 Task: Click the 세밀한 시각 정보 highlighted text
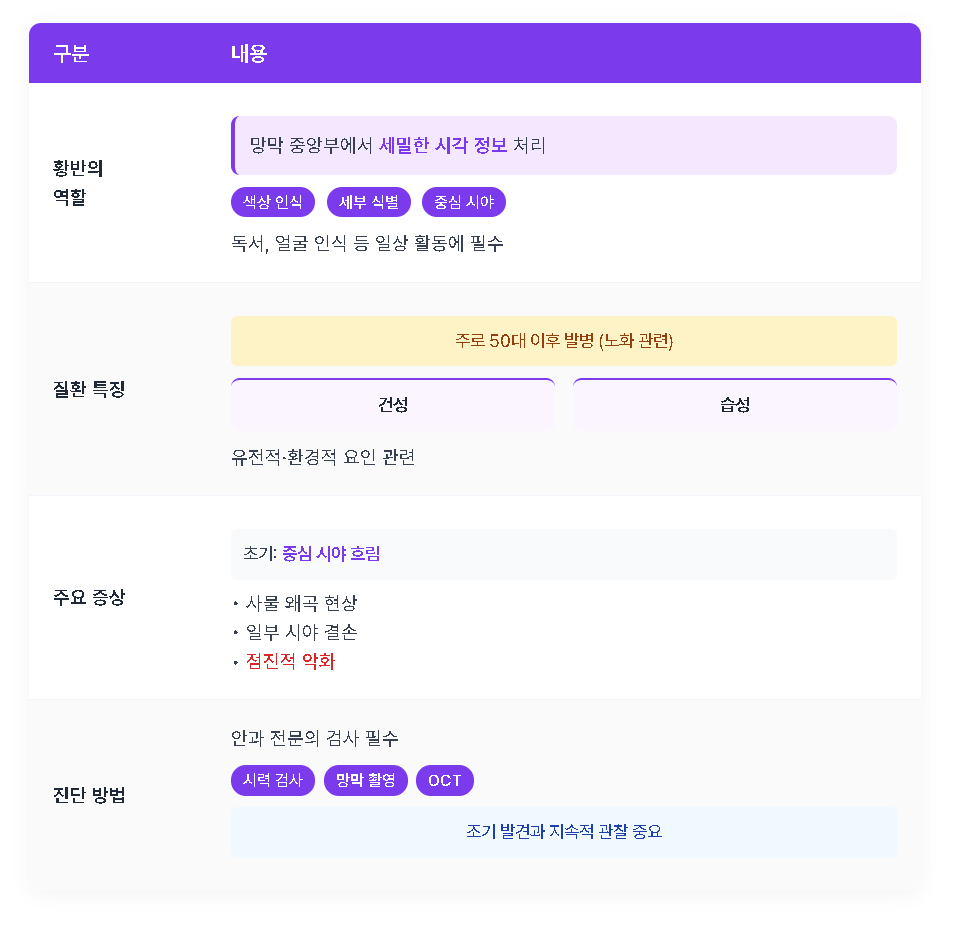(x=443, y=145)
